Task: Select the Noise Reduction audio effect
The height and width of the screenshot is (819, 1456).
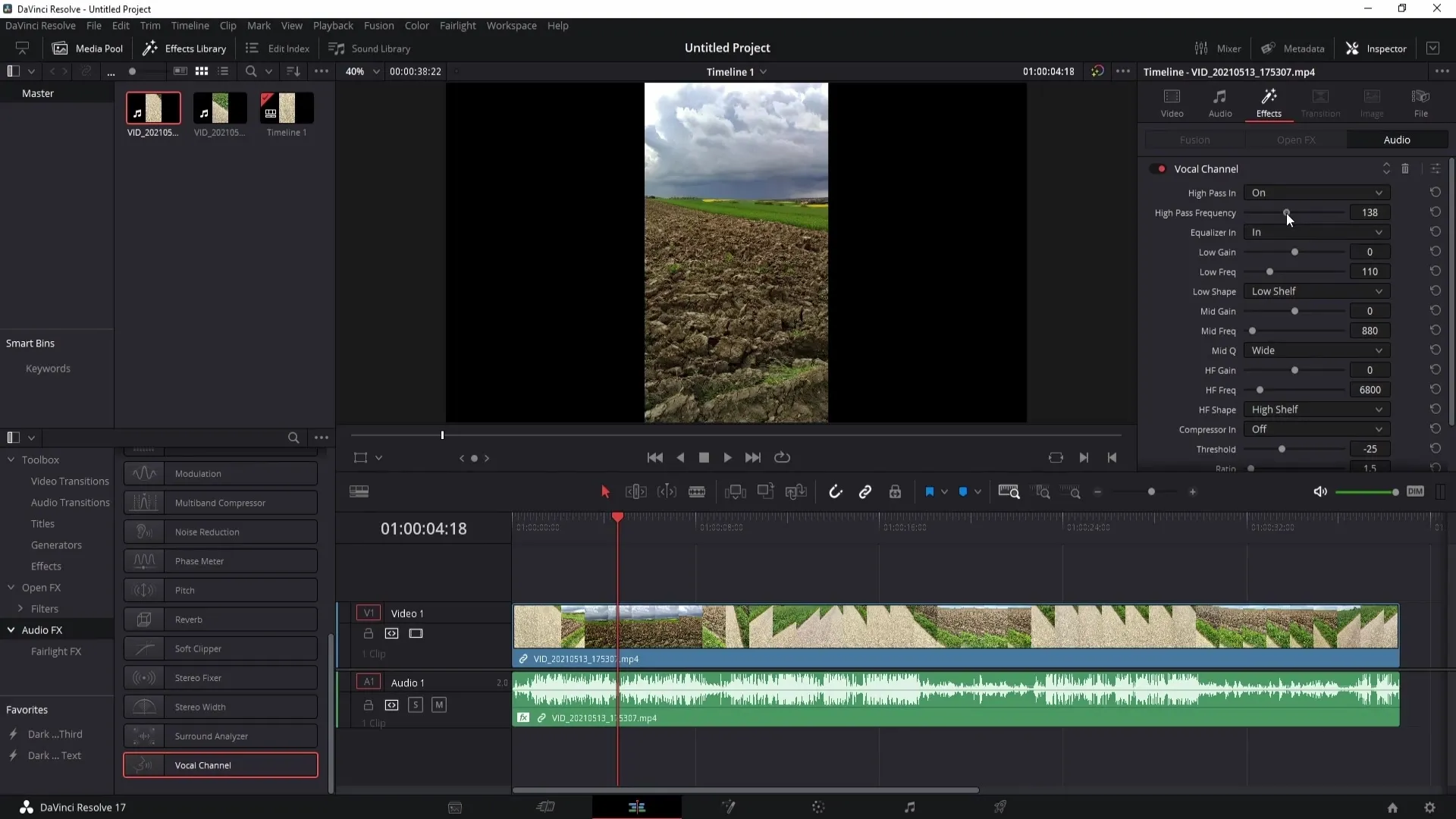Action: (x=220, y=532)
